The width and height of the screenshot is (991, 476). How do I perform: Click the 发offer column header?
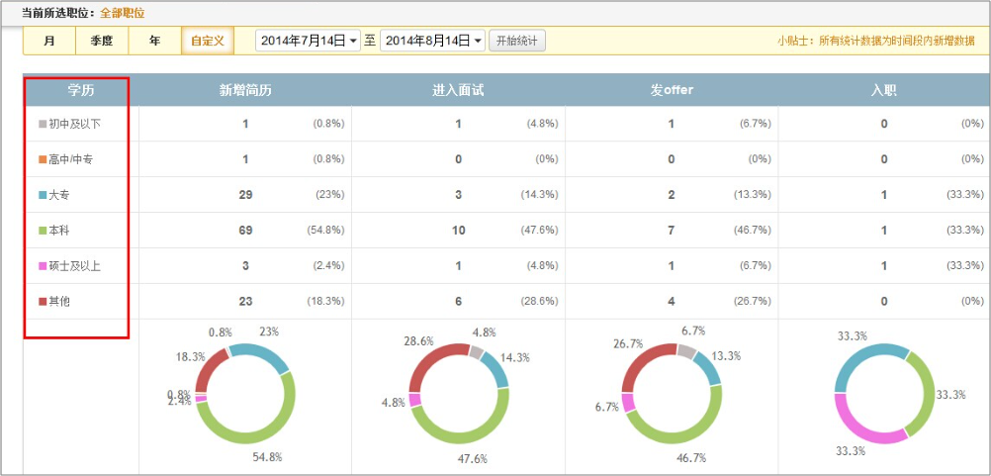[x=671, y=90]
